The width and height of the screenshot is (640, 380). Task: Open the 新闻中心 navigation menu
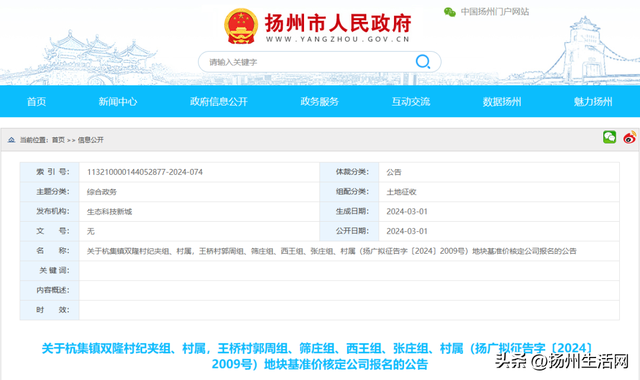[x=118, y=102]
